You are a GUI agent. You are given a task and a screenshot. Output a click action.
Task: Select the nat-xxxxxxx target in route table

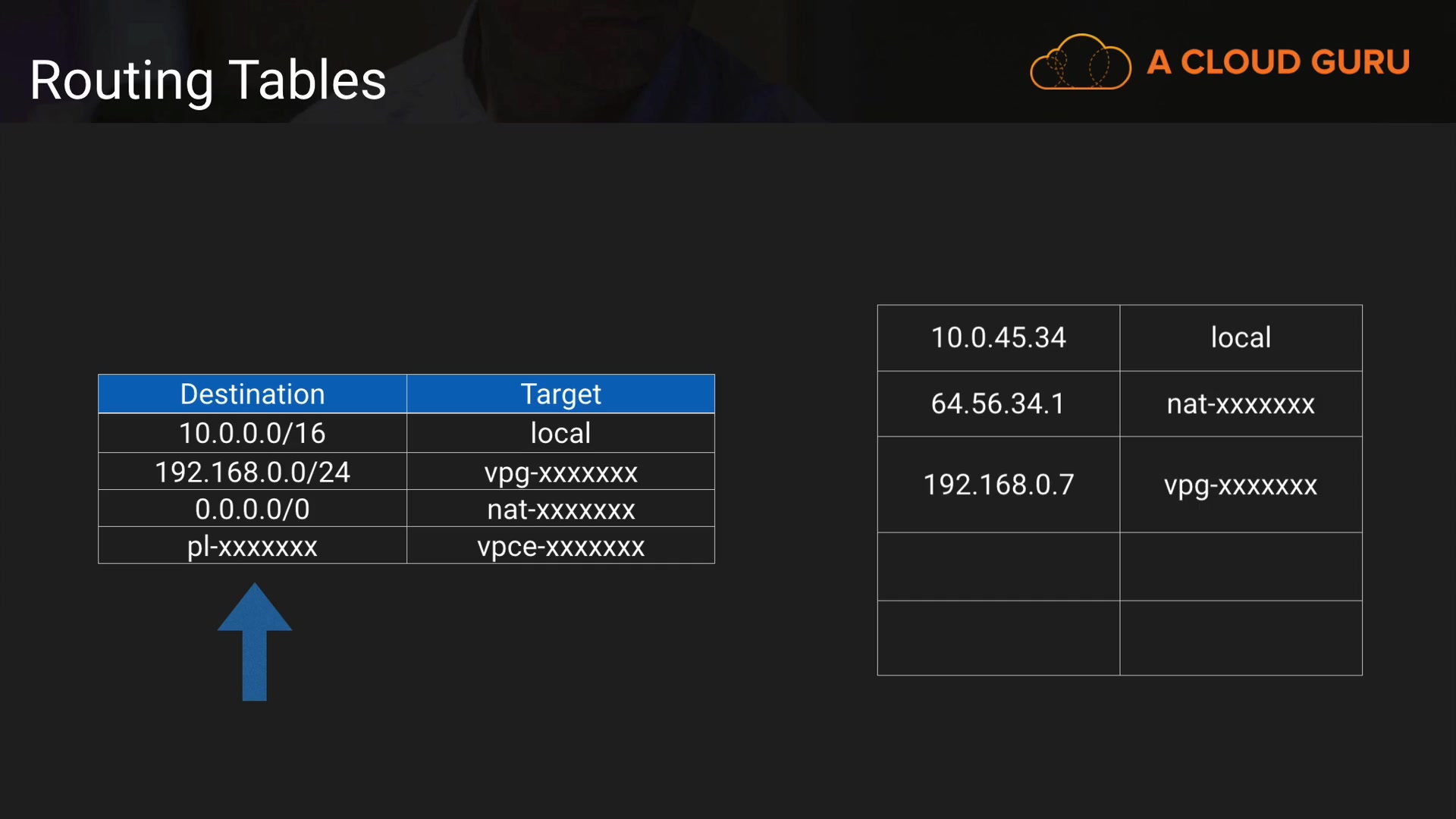click(x=560, y=509)
